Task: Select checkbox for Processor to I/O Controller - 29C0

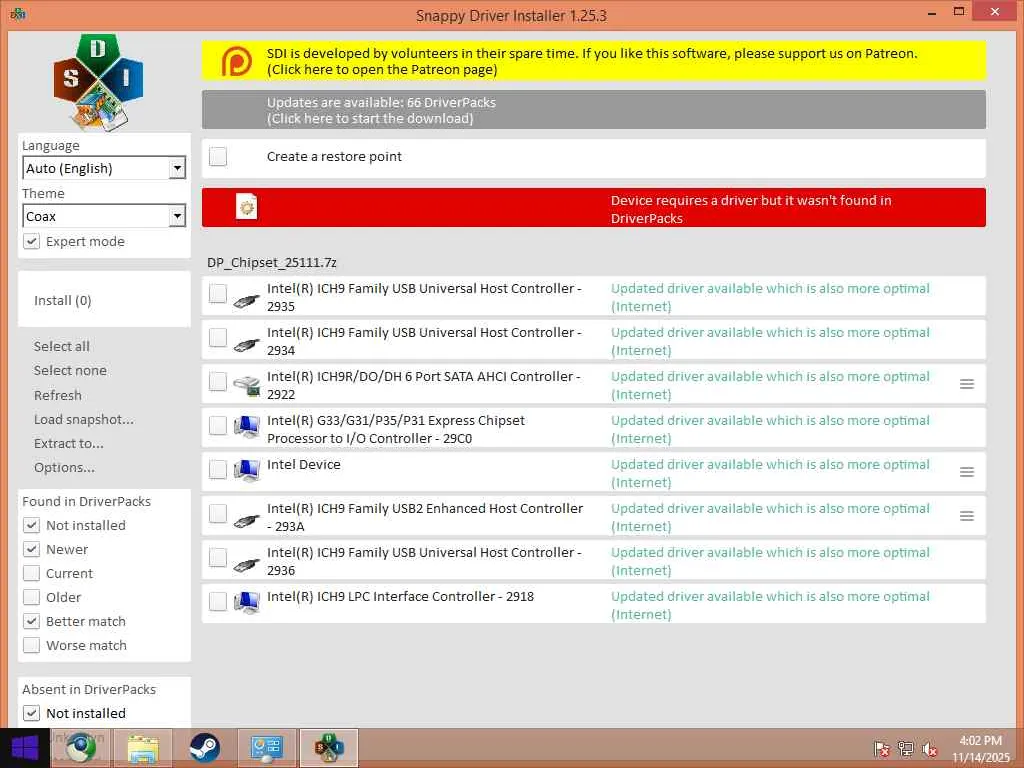Action: tap(217, 426)
